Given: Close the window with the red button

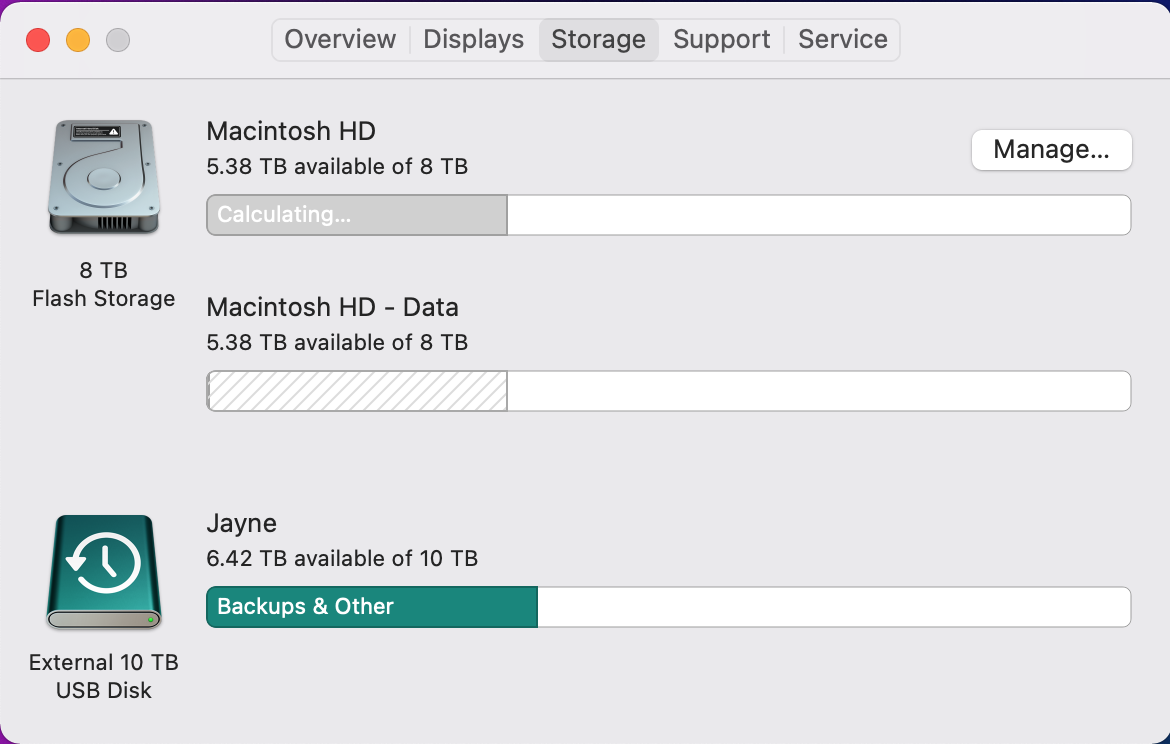Looking at the screenshot, I should point(38,40).
